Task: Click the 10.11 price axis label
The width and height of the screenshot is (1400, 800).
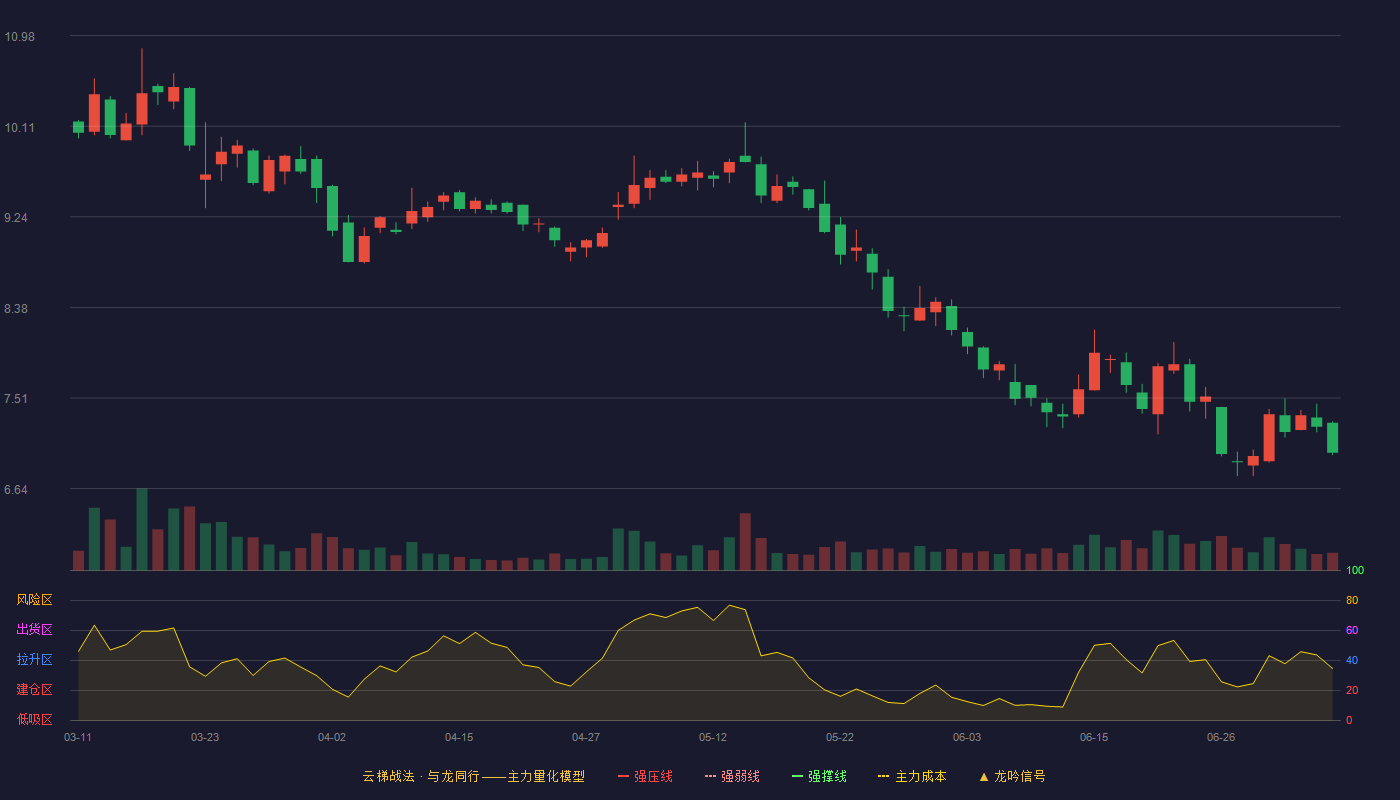Action: click(x=19, y=127)
